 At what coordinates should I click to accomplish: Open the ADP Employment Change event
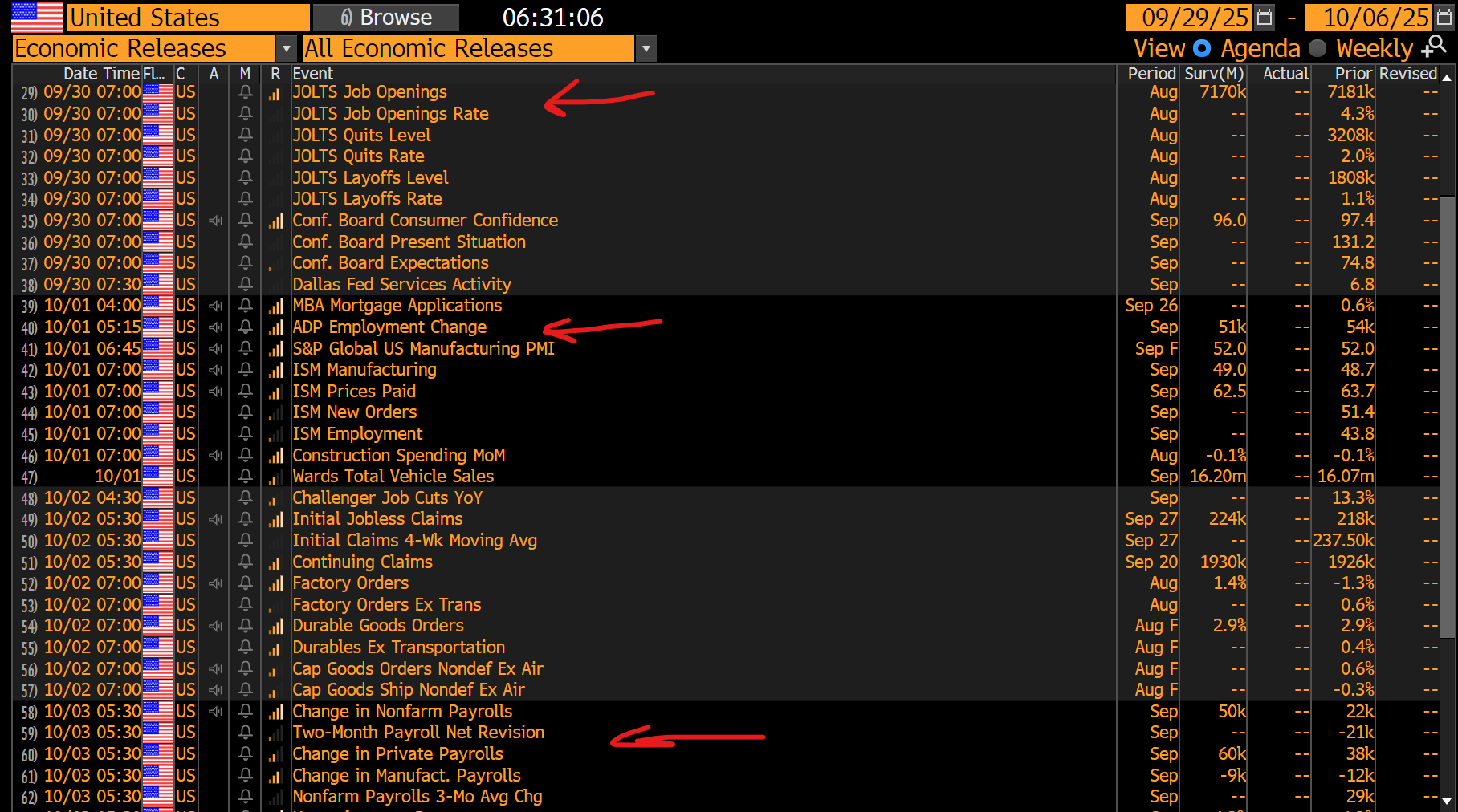coord(389,327)
